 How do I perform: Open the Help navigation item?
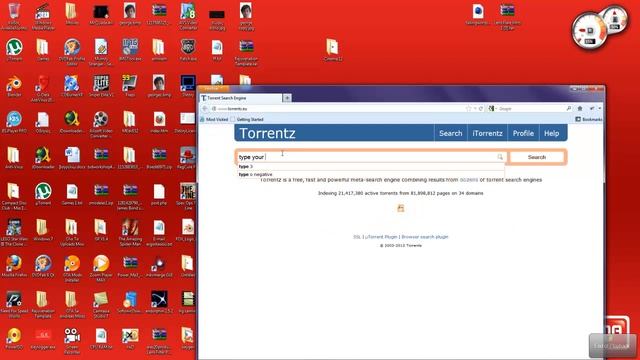tap(551, 133)
